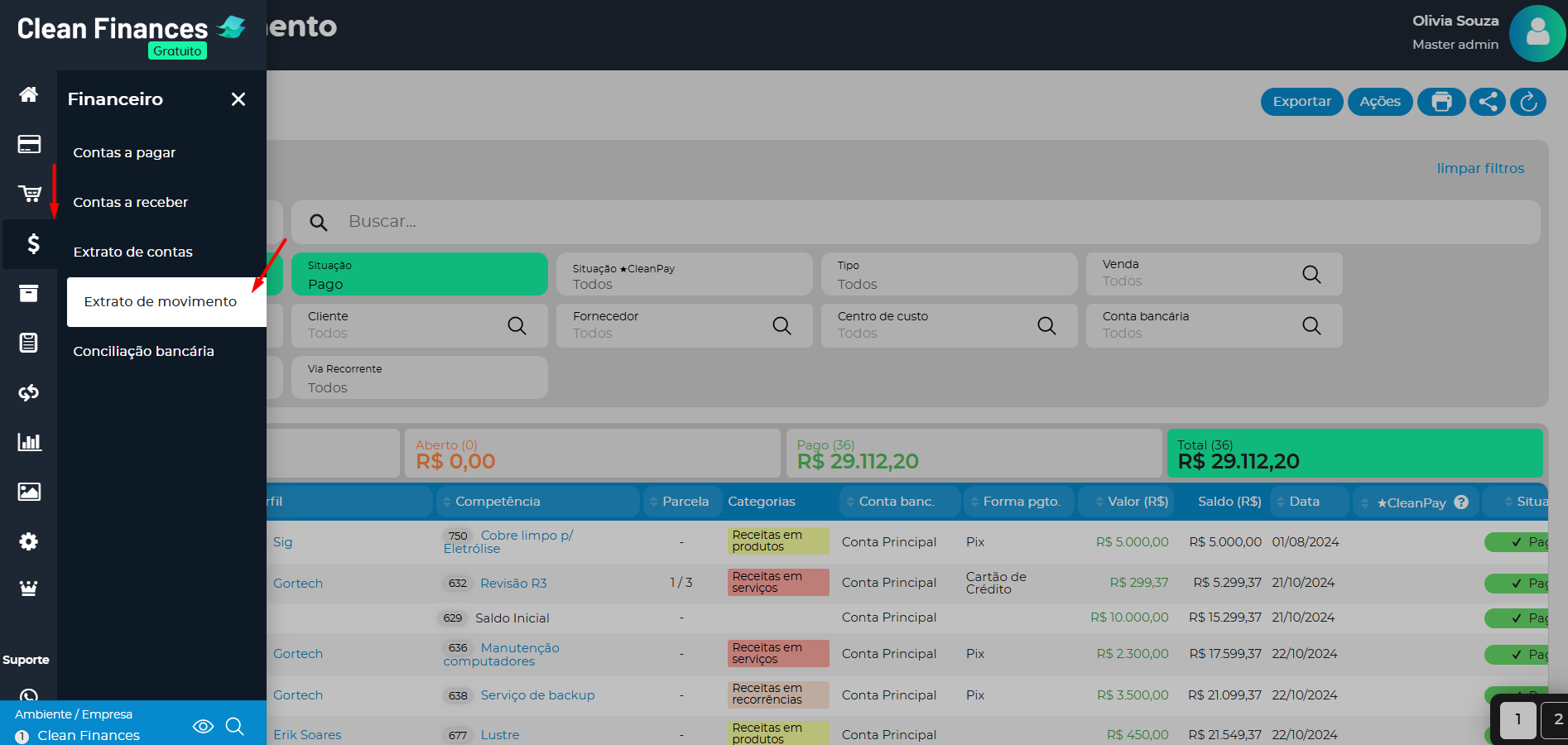Click the settings gear sidebar icon

pyautogui.click(x=29, y=541)
